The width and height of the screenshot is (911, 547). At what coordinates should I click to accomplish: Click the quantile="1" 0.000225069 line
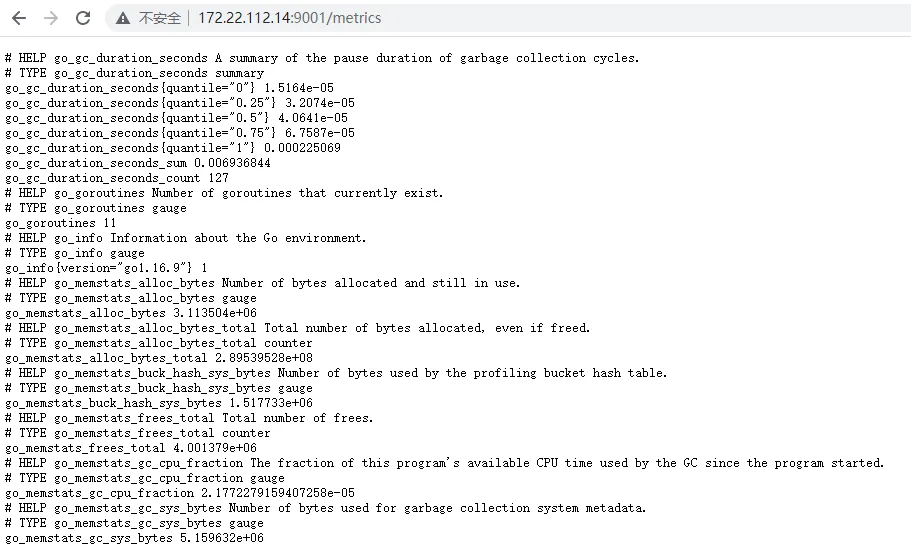(x=173, y=148)
